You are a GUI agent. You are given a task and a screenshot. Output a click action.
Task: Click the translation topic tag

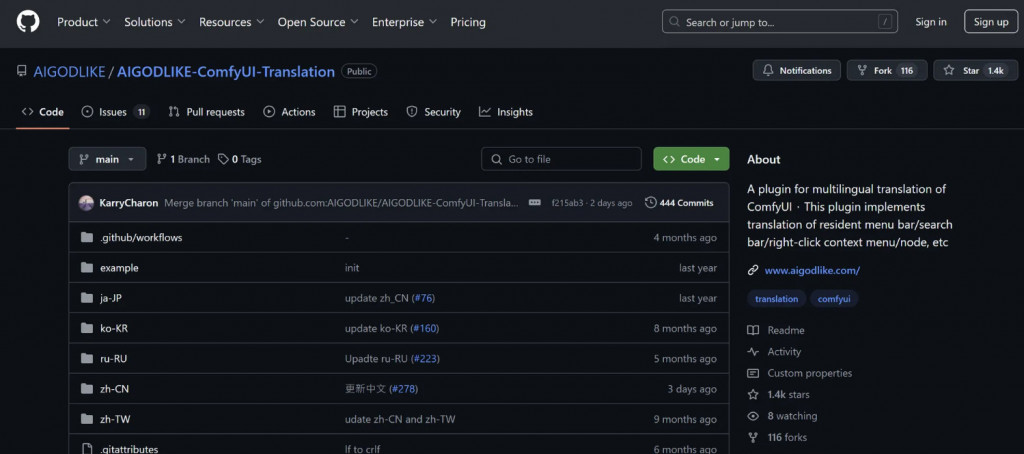click(776, 299)
